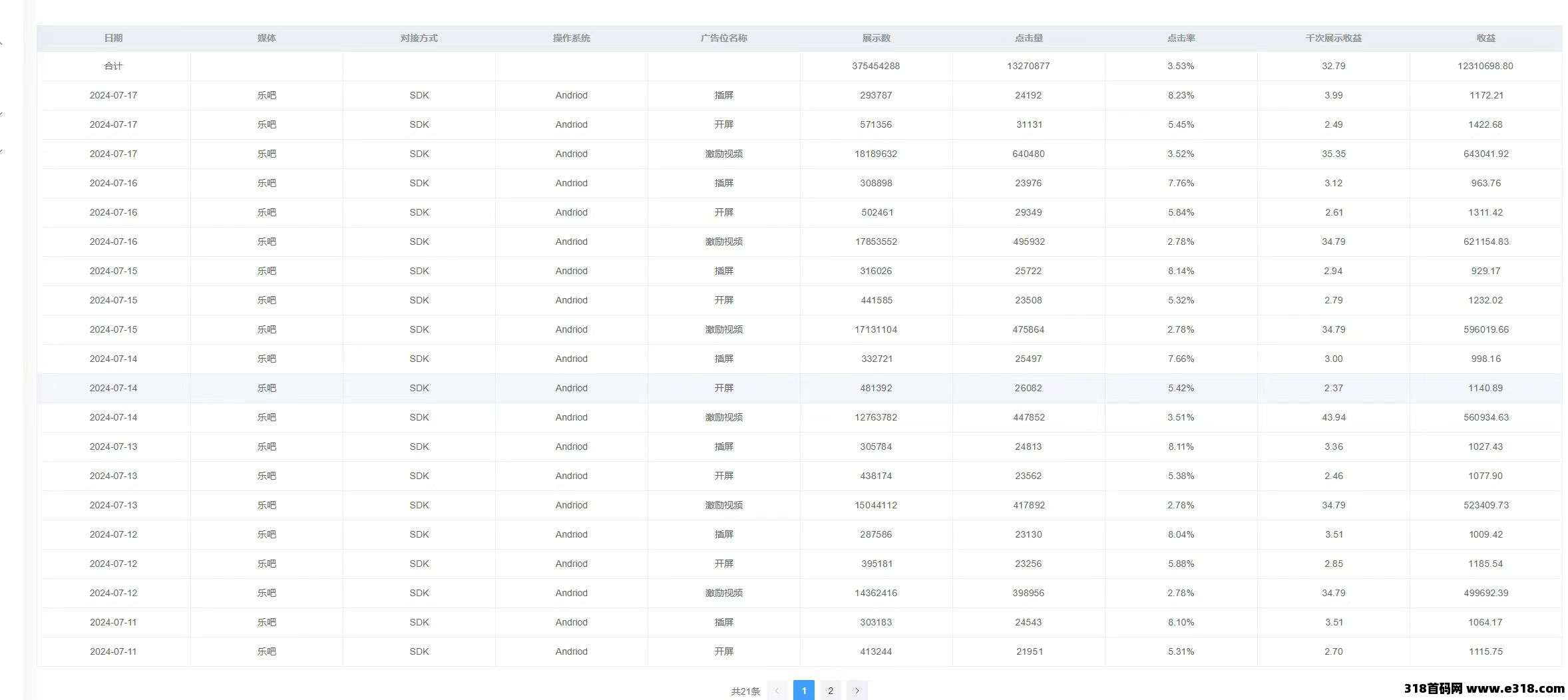Go to page 2 of results

click(x=830, y=691)
